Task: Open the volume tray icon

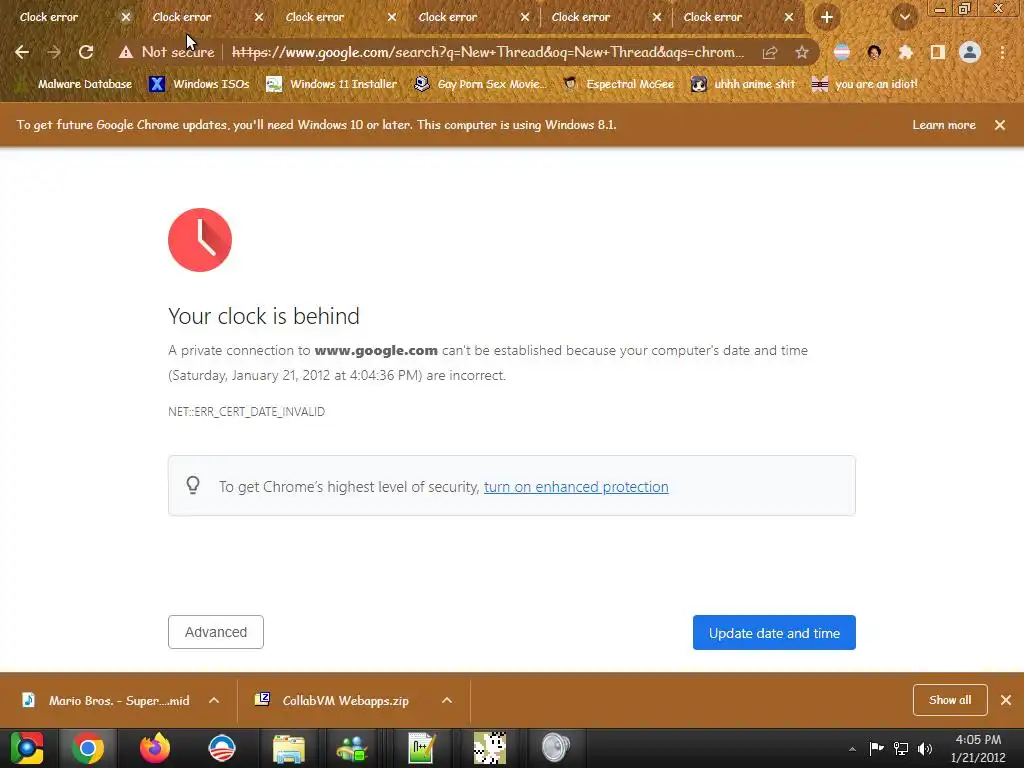Action: pos(925,749)
